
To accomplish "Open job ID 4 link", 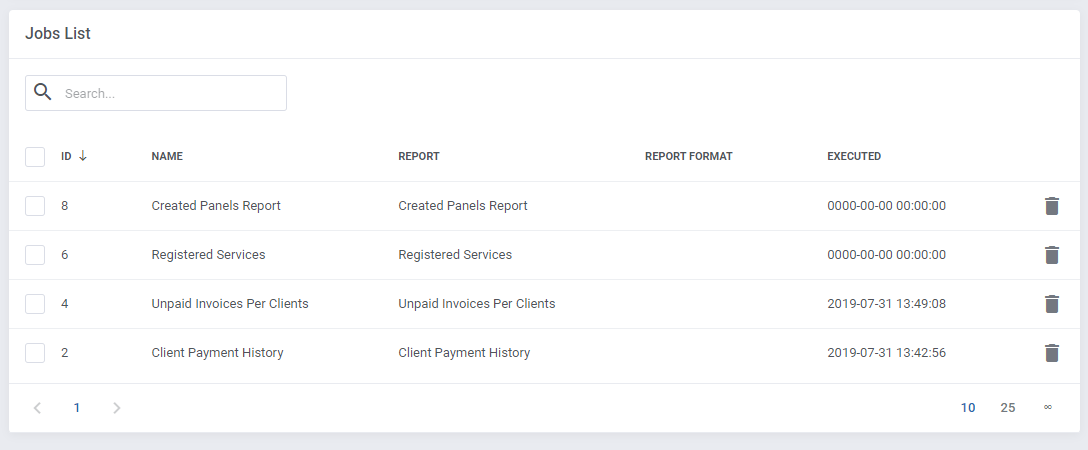I will point(65,304).
